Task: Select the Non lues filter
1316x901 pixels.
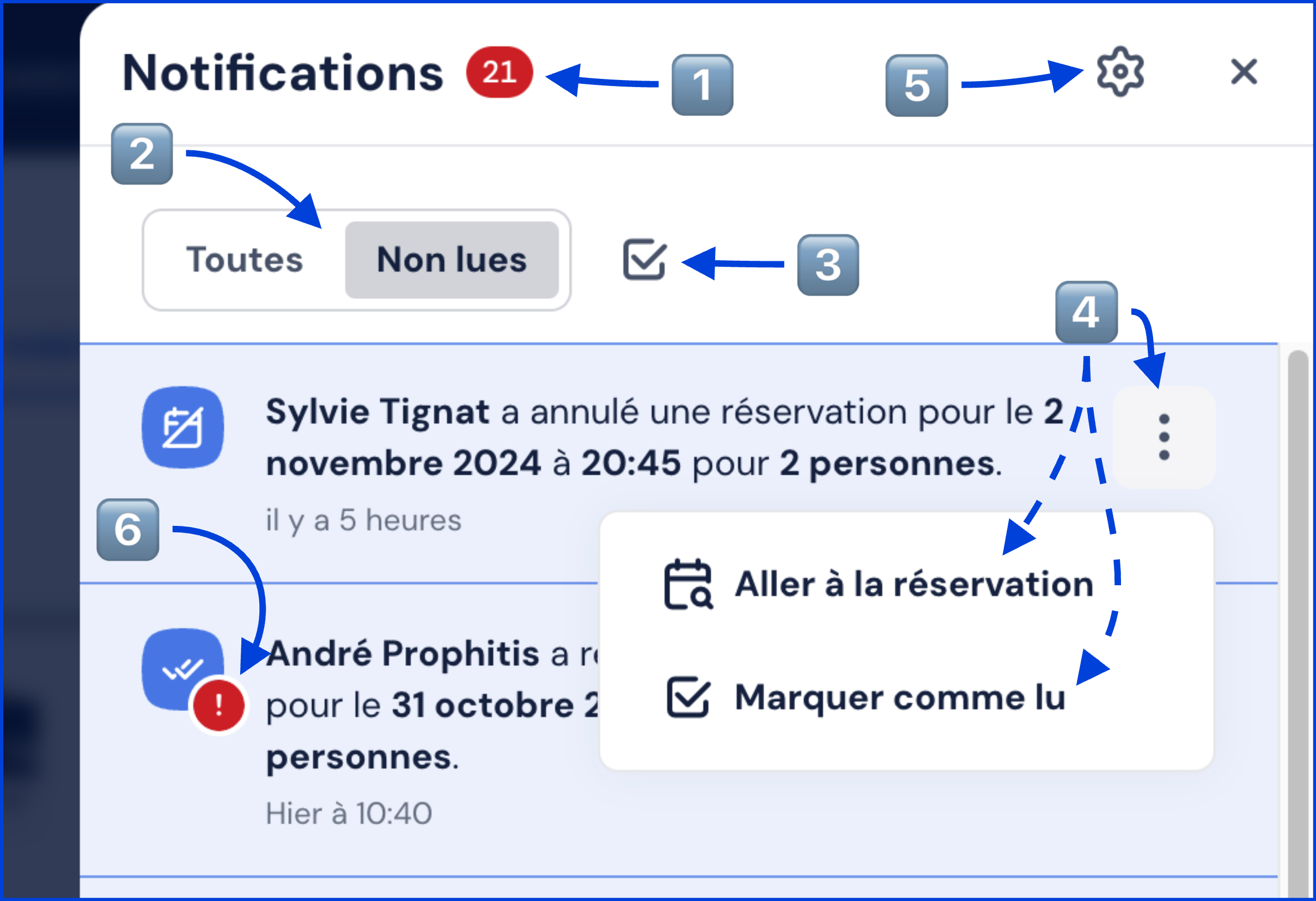Action: click(x=452, y=260)
